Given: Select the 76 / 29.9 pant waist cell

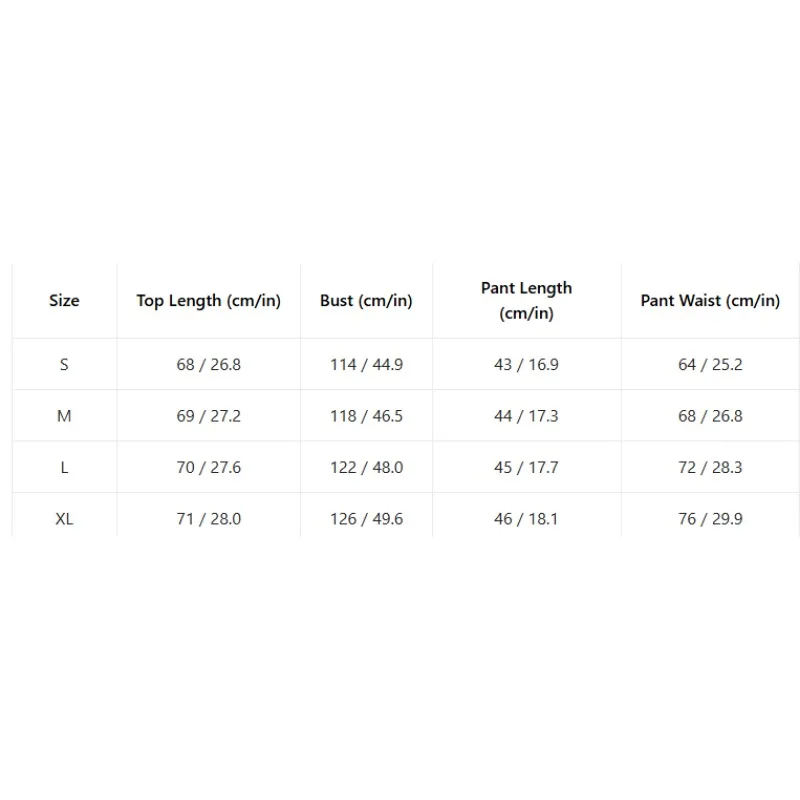Looking at the screenshot, I should pyautogui.click(x=710, y=519).
